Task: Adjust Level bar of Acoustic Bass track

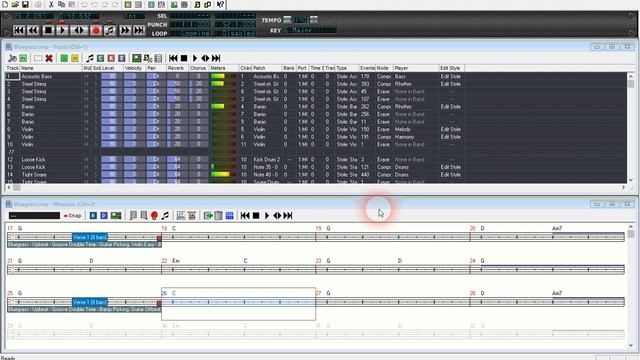Action: pyautogui.click(x=111, y=76)
